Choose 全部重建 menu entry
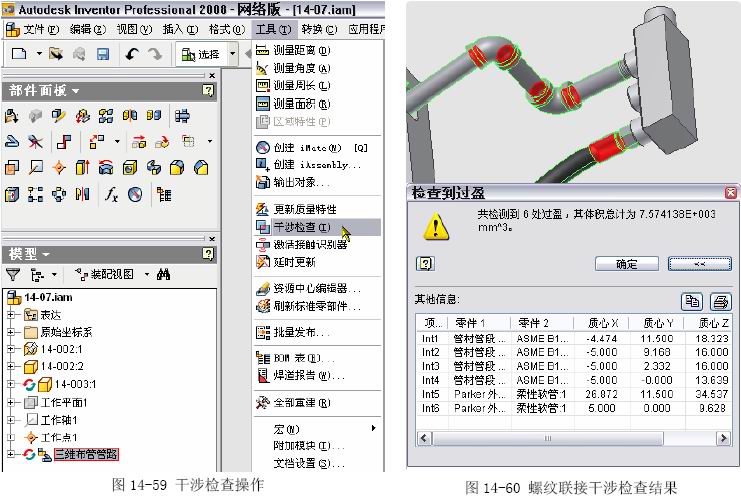 pyautogui.click(x=317, y=403)
